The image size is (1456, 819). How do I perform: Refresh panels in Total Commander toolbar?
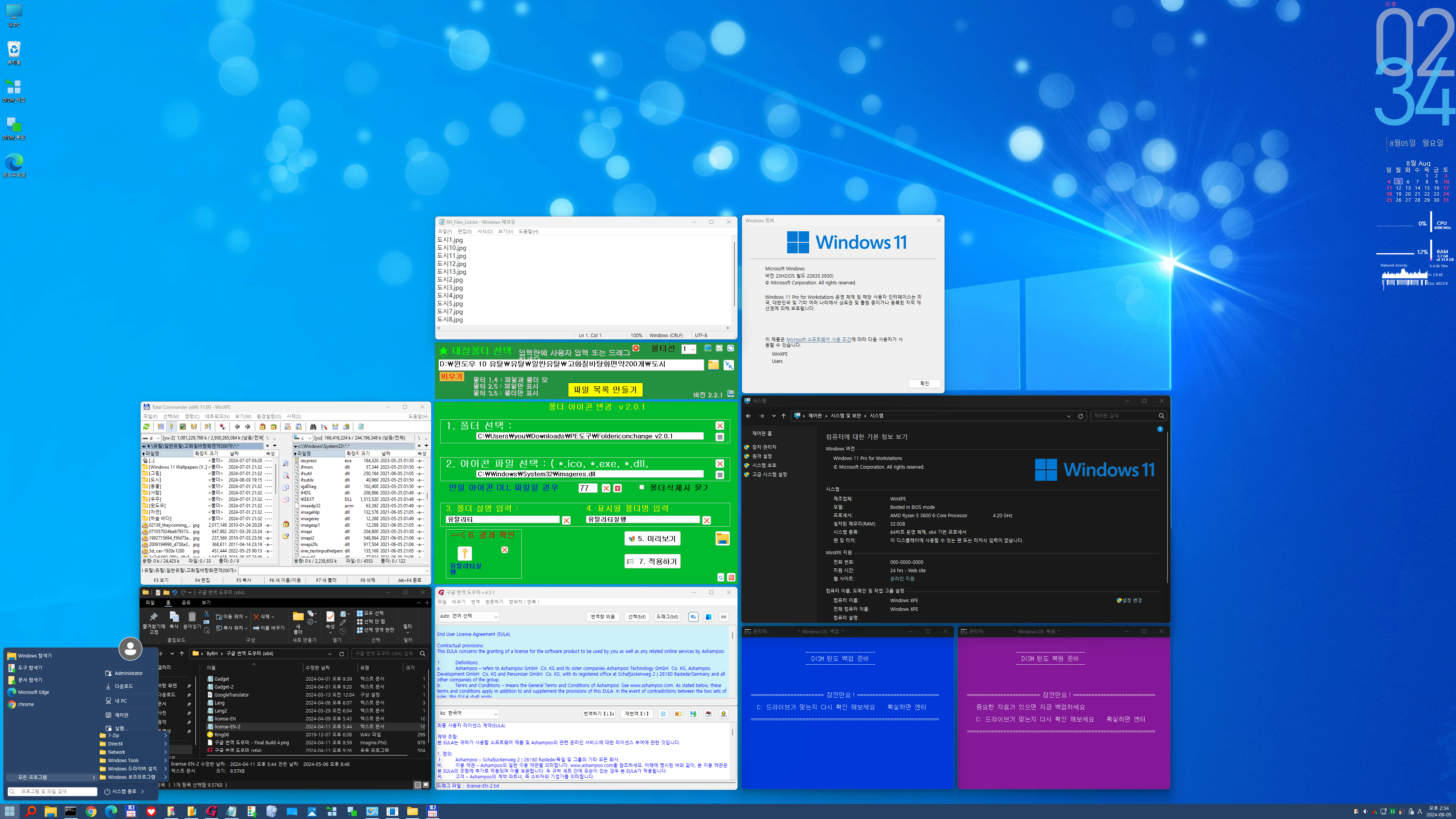(146, 427)
